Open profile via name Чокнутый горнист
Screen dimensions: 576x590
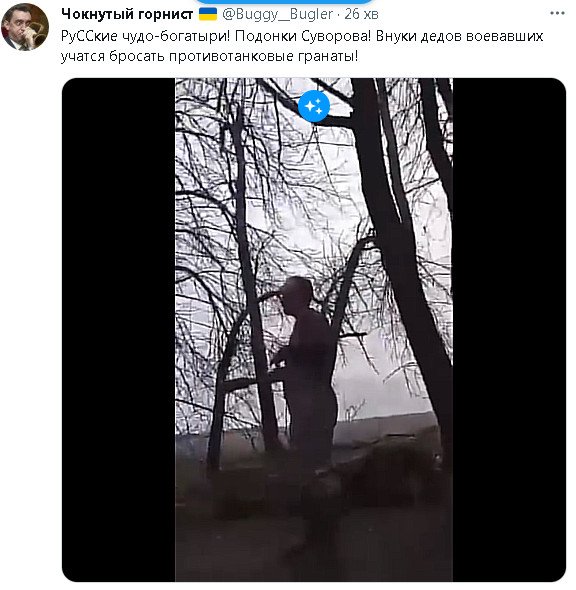click(x=127, y=14)
